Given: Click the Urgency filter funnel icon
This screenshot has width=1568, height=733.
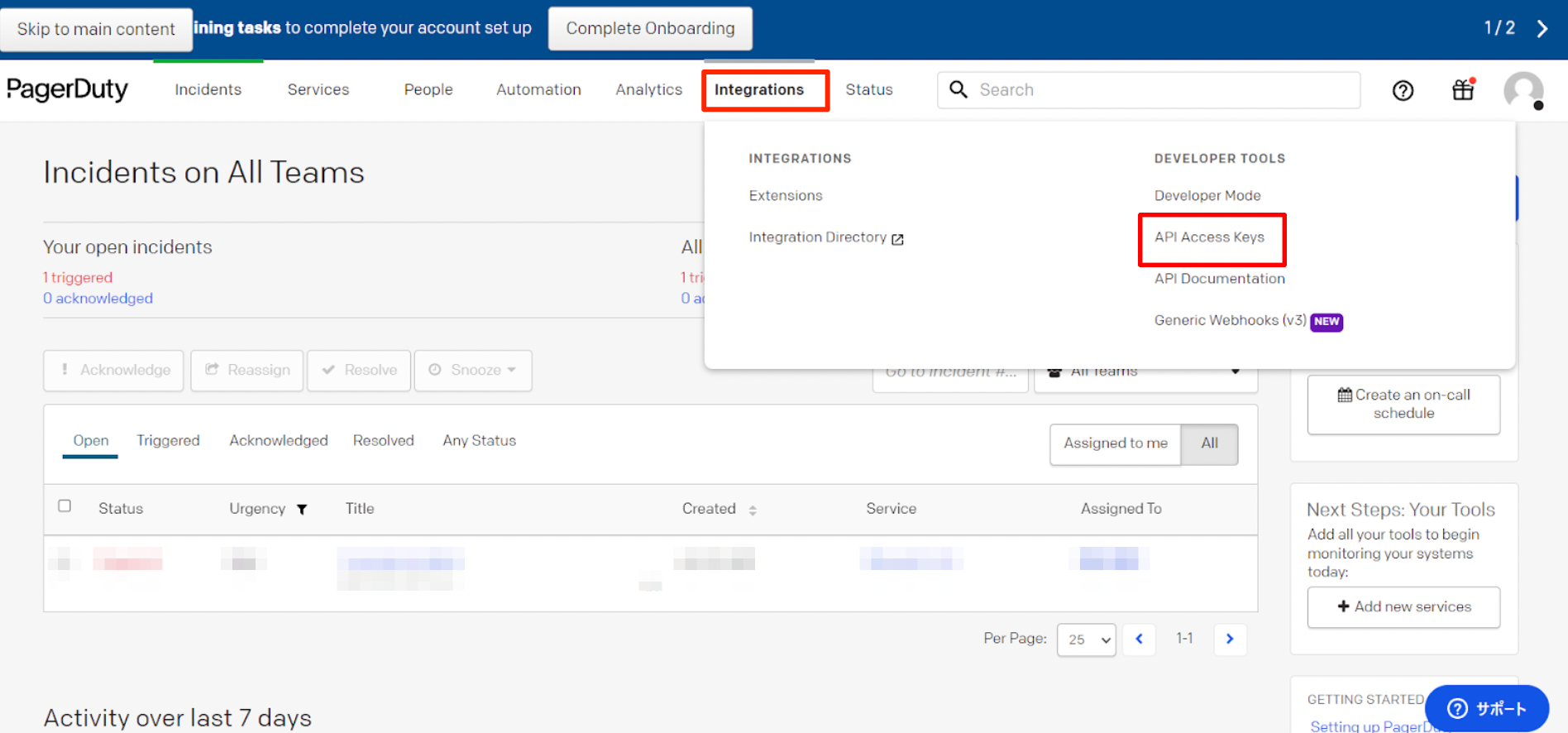Looking at the screenshot, I should click(302, 510).
